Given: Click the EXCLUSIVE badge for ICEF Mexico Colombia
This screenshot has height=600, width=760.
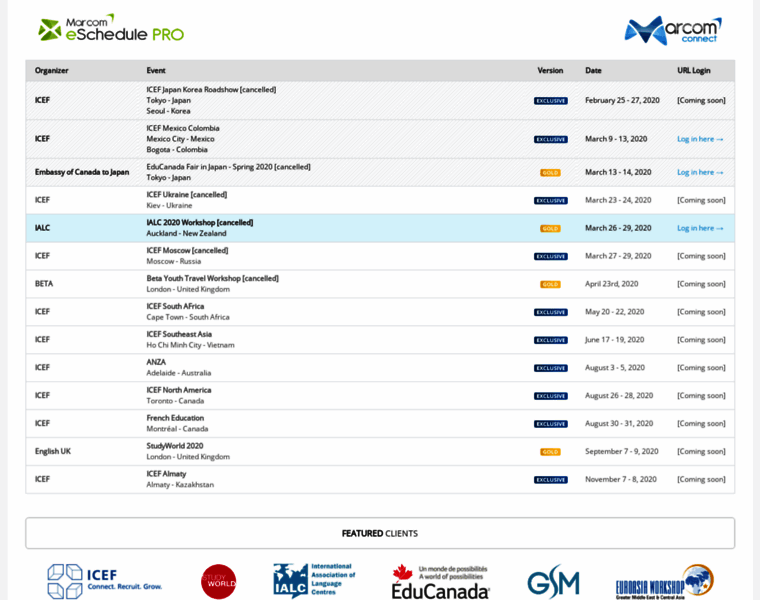Looking at the screenshot, I should click(x=550, y=139).
